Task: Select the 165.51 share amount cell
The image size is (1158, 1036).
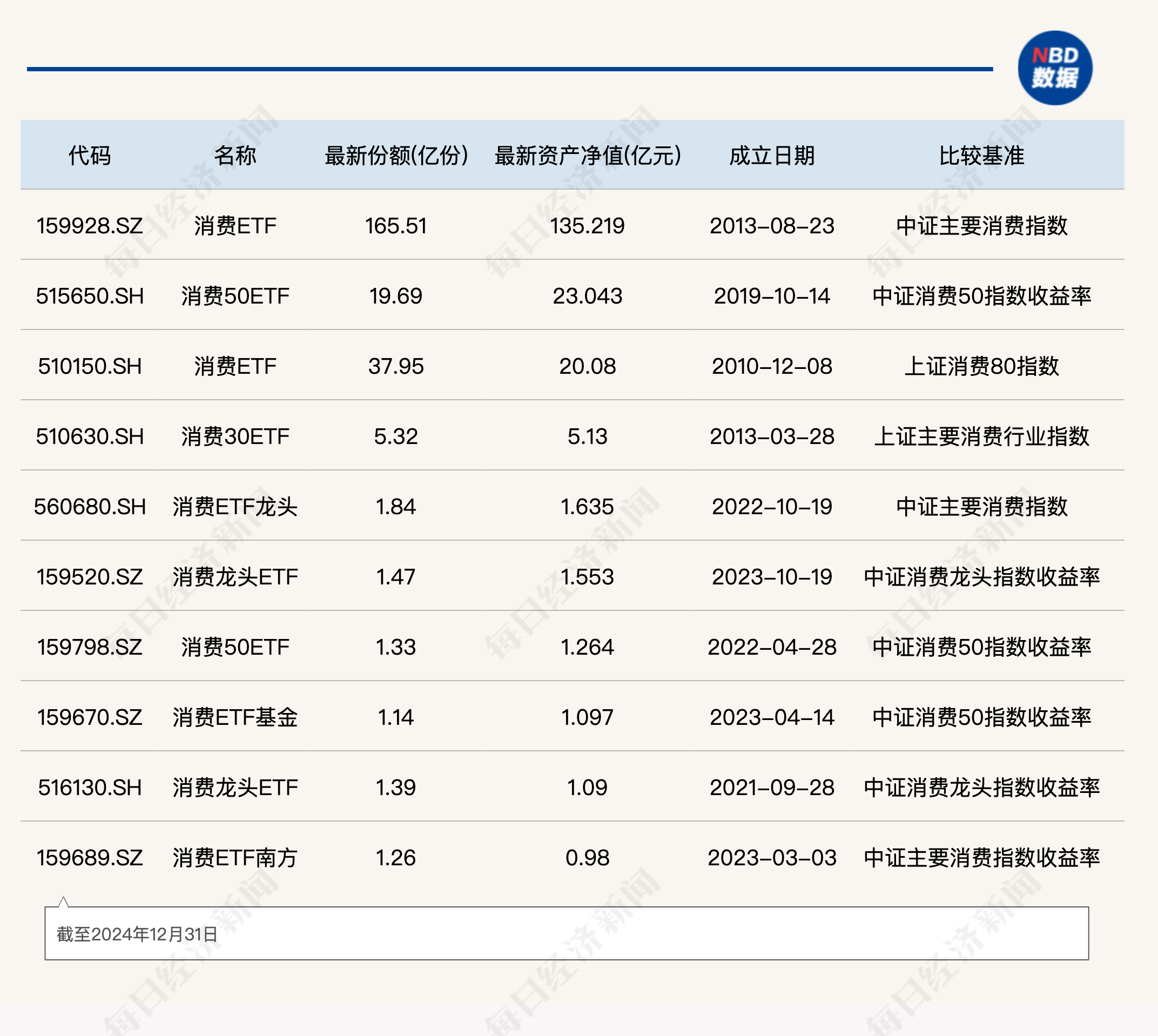Action: (396, 226)
